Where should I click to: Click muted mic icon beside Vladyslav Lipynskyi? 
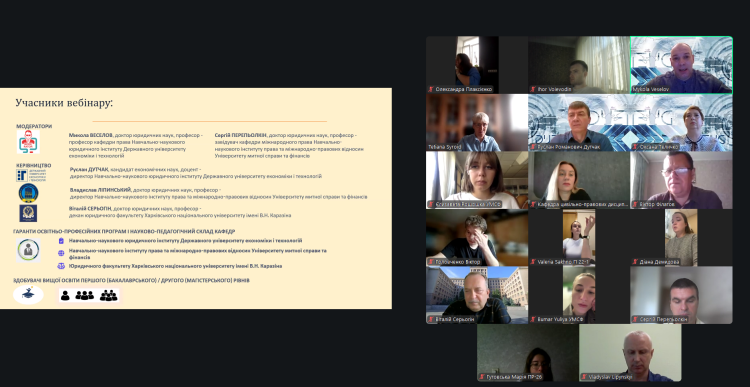(x=584, y=377)
